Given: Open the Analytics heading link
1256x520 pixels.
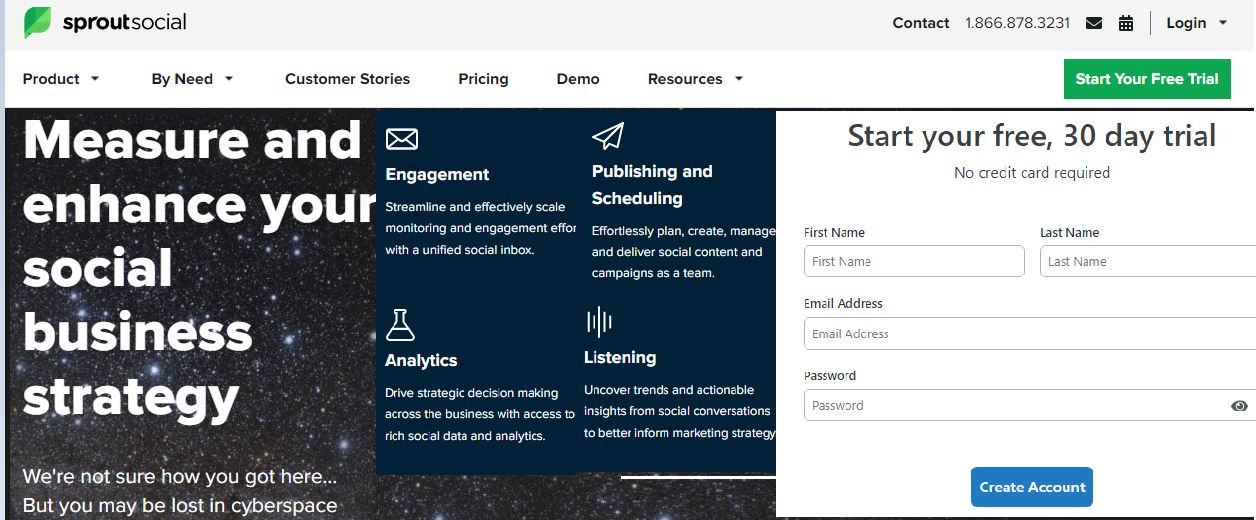Looking at the screenshot, I should click(421, 360).
